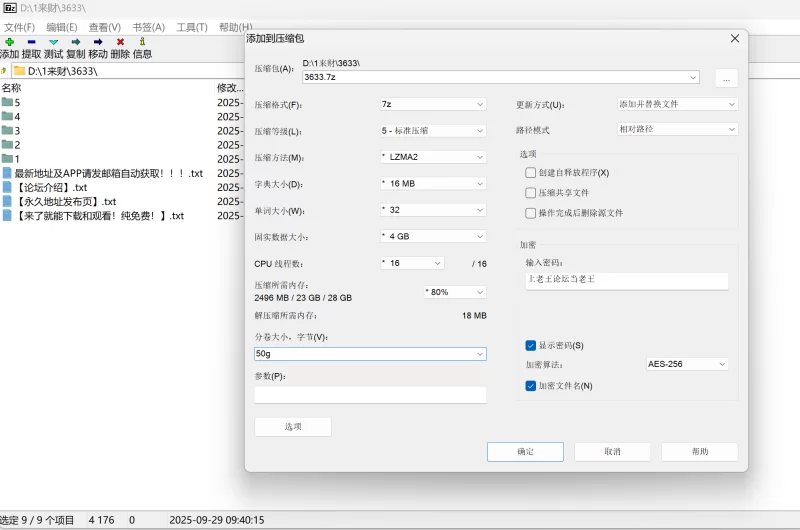Uncheck 显示密码 (show password) checkbox
This screenshot has height=530, width=800.
tap(531, 345)
